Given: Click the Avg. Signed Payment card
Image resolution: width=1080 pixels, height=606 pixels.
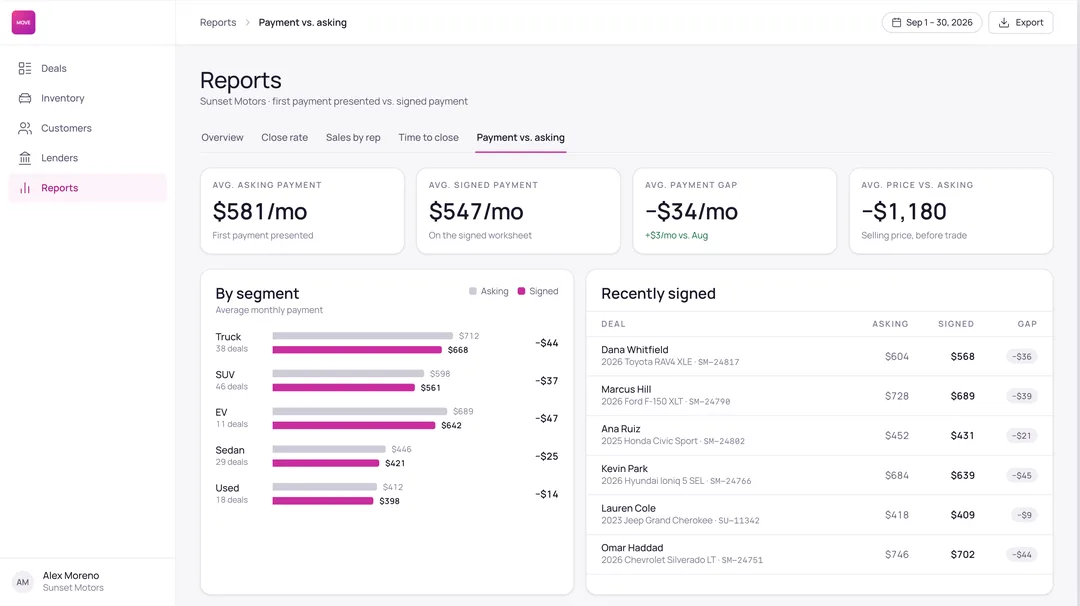Looking at the screenshot, I should (x=519, y=211).
